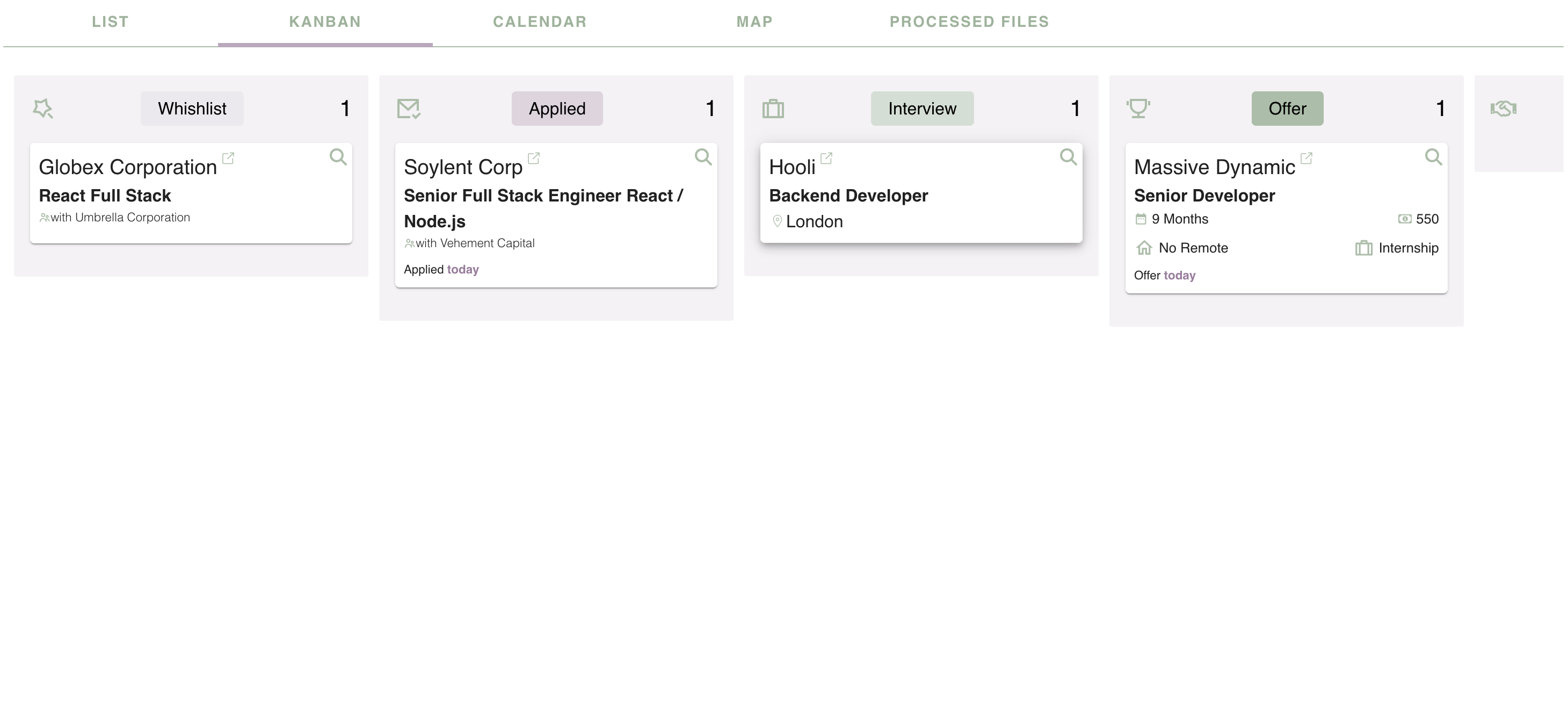The height and width of the screenshot is (706, 1568).
Task: Go to Processed Files tab
Action: point(969,22)
